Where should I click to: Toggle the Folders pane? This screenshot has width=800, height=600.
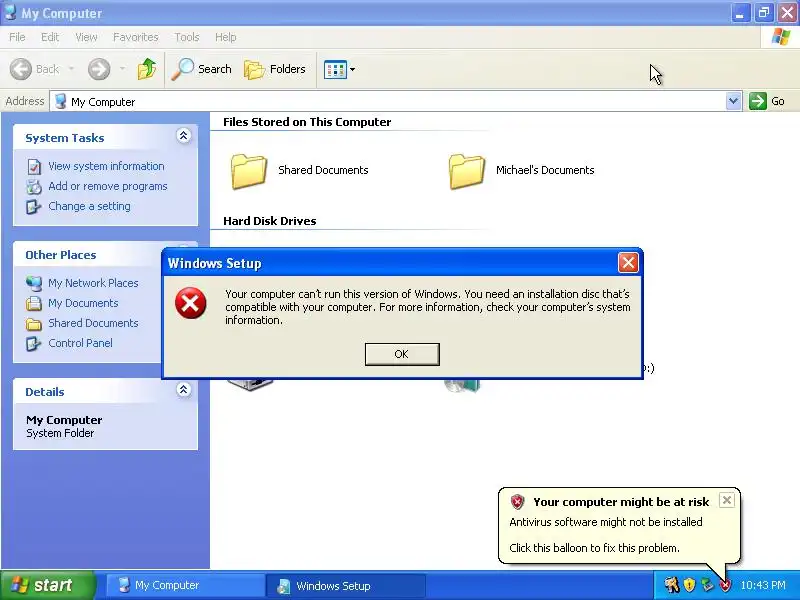[274, 69]
